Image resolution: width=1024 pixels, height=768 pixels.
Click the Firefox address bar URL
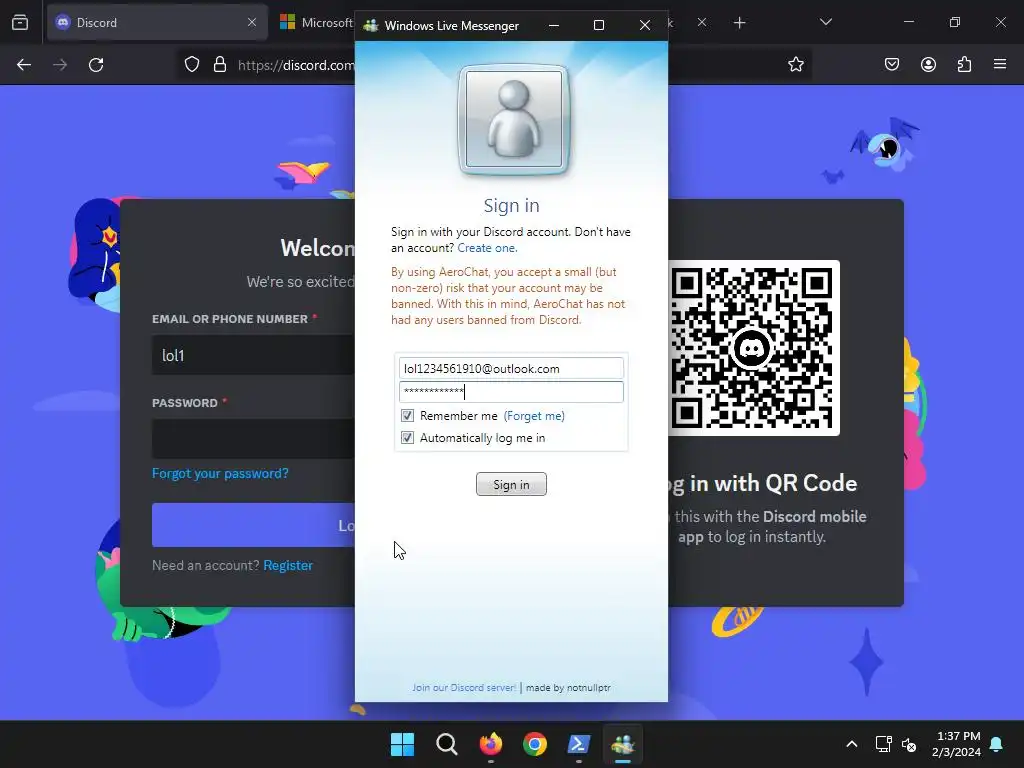point(296,65)
